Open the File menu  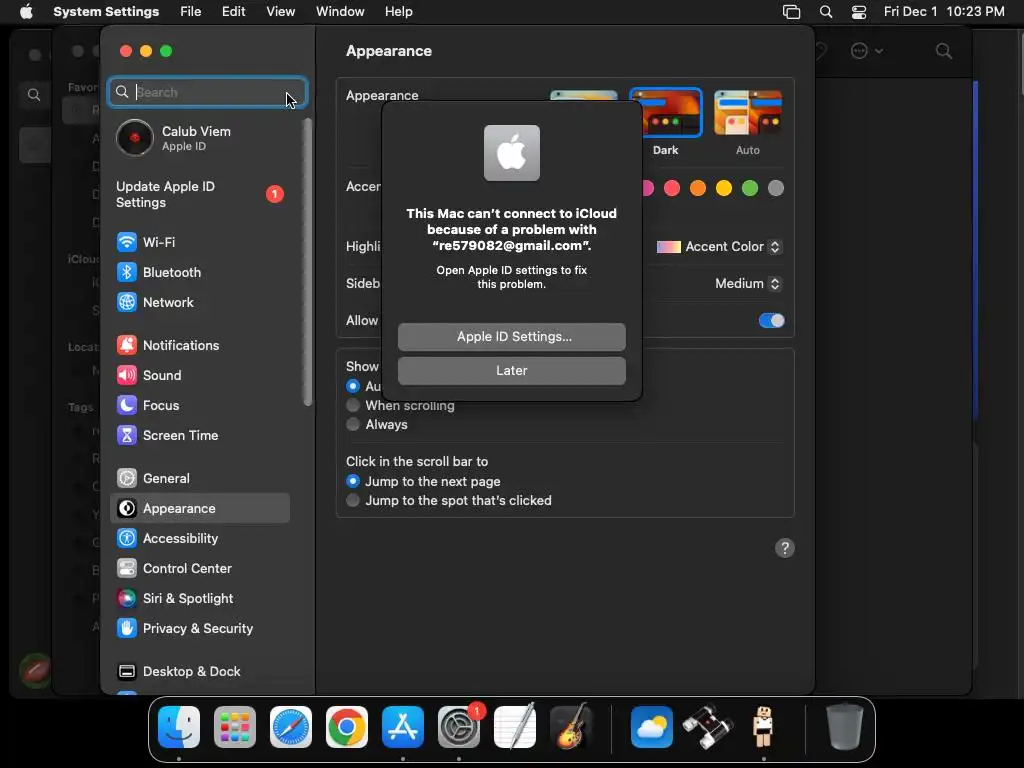pos(191,12)
